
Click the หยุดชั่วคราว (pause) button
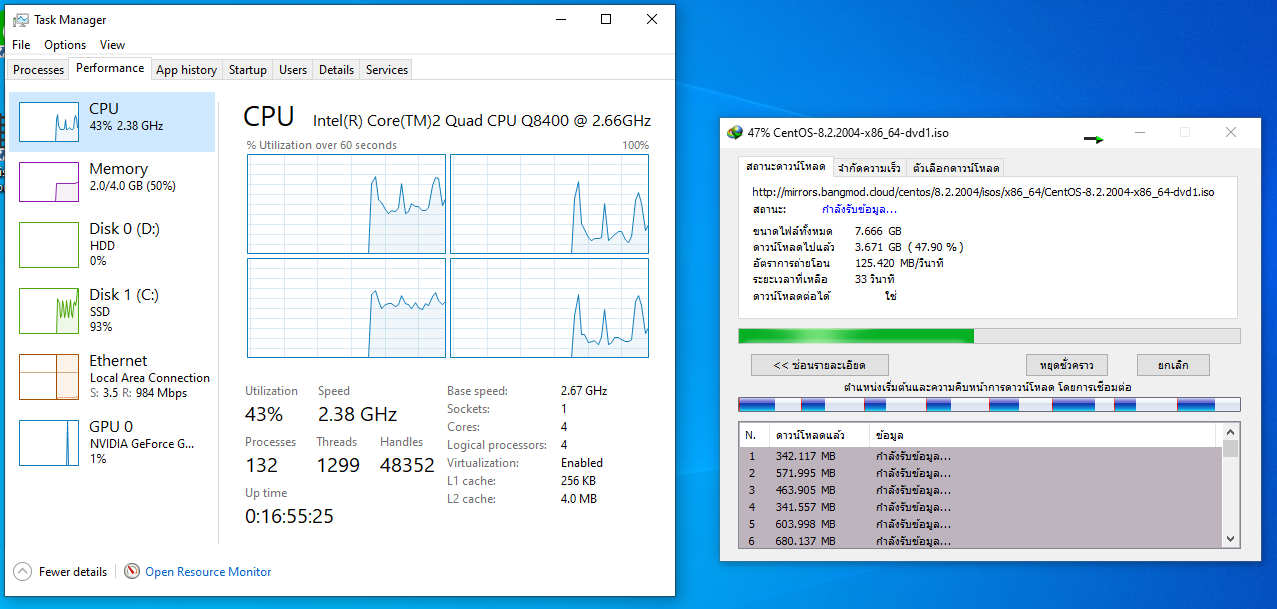point(1066,365)
